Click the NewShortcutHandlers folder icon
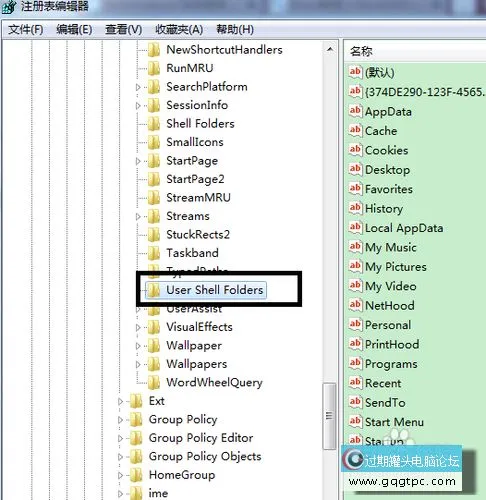This screenshot has width=486, height=500. point(154,50)
